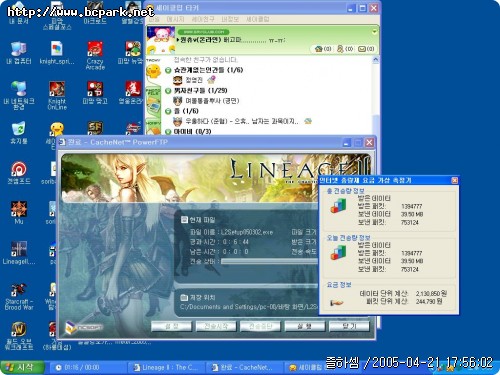Viewport: 500px width, 375px height.
Task: Launch the LineageII desktop shortcut
Action: 19,253
